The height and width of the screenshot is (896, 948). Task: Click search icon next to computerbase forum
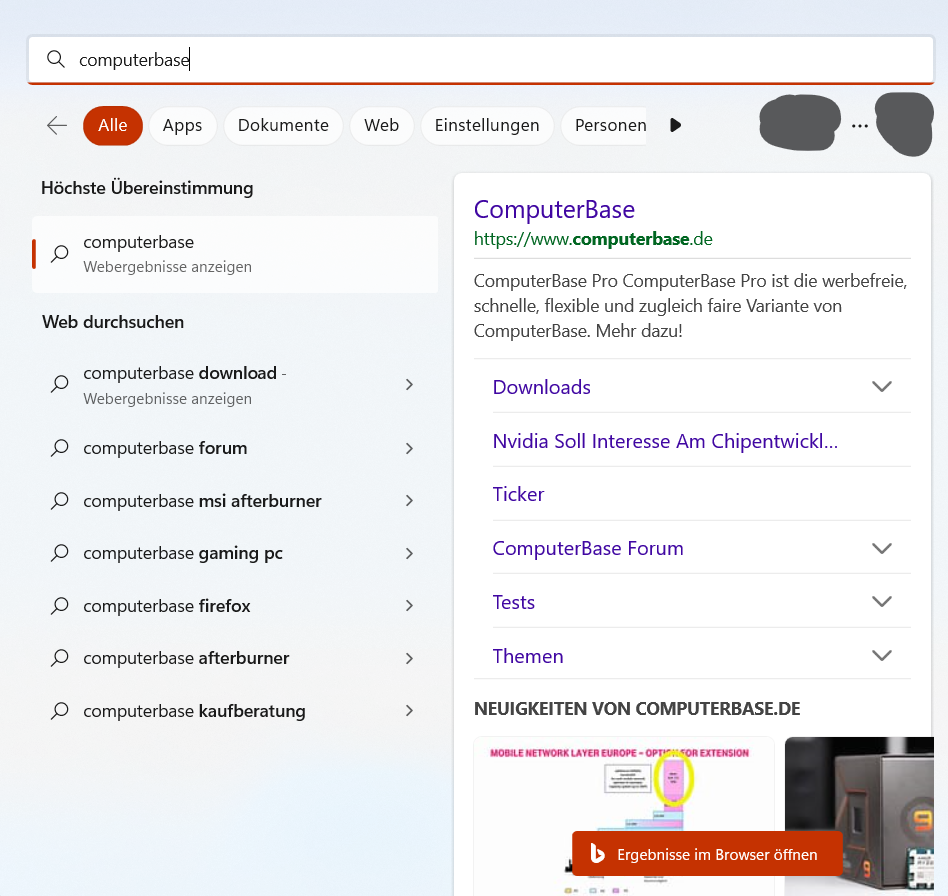point(59,448)
